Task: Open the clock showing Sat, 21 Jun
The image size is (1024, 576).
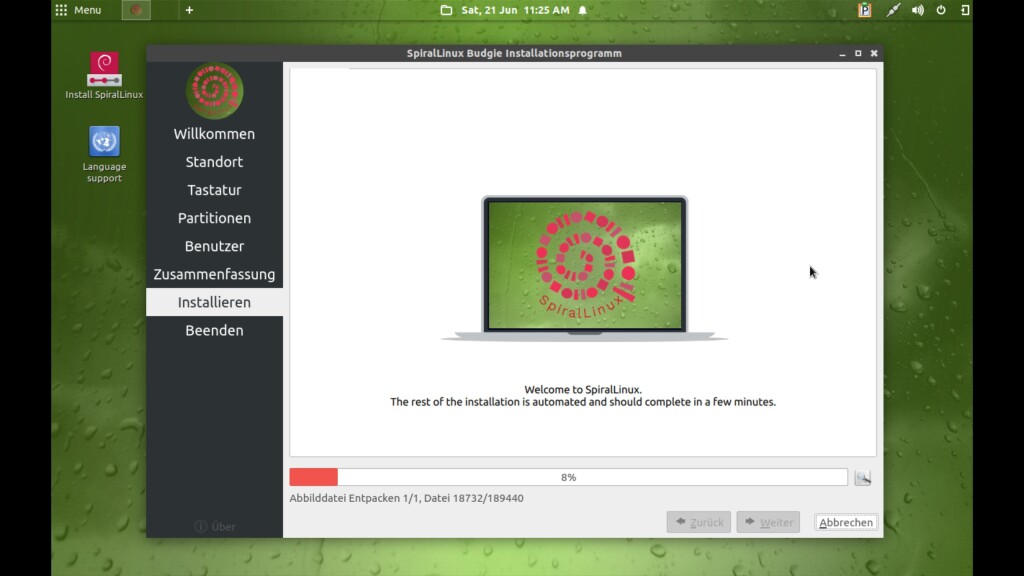Action: 515,10
